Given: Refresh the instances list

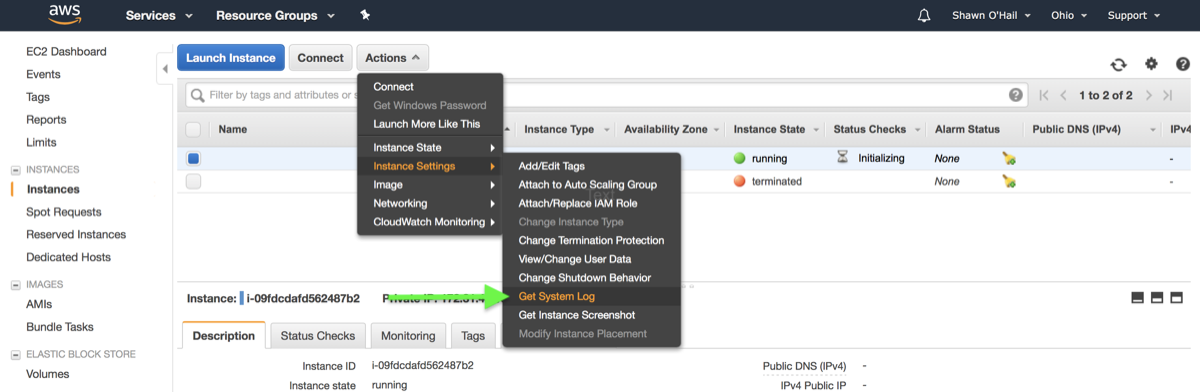Looking at the screenshot, I should point(1118,64).
